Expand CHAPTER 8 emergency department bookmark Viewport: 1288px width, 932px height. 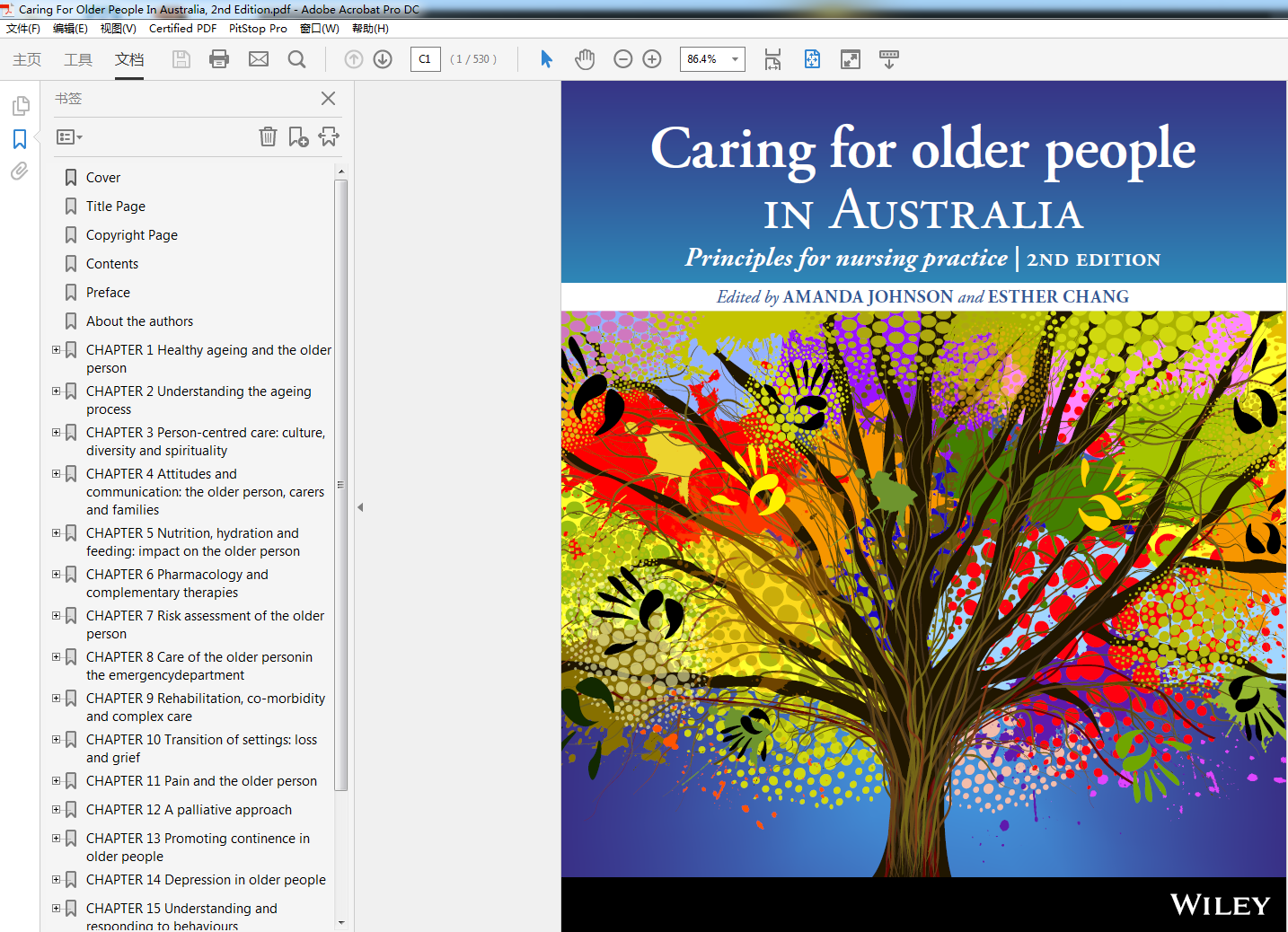tap(56, 657)
